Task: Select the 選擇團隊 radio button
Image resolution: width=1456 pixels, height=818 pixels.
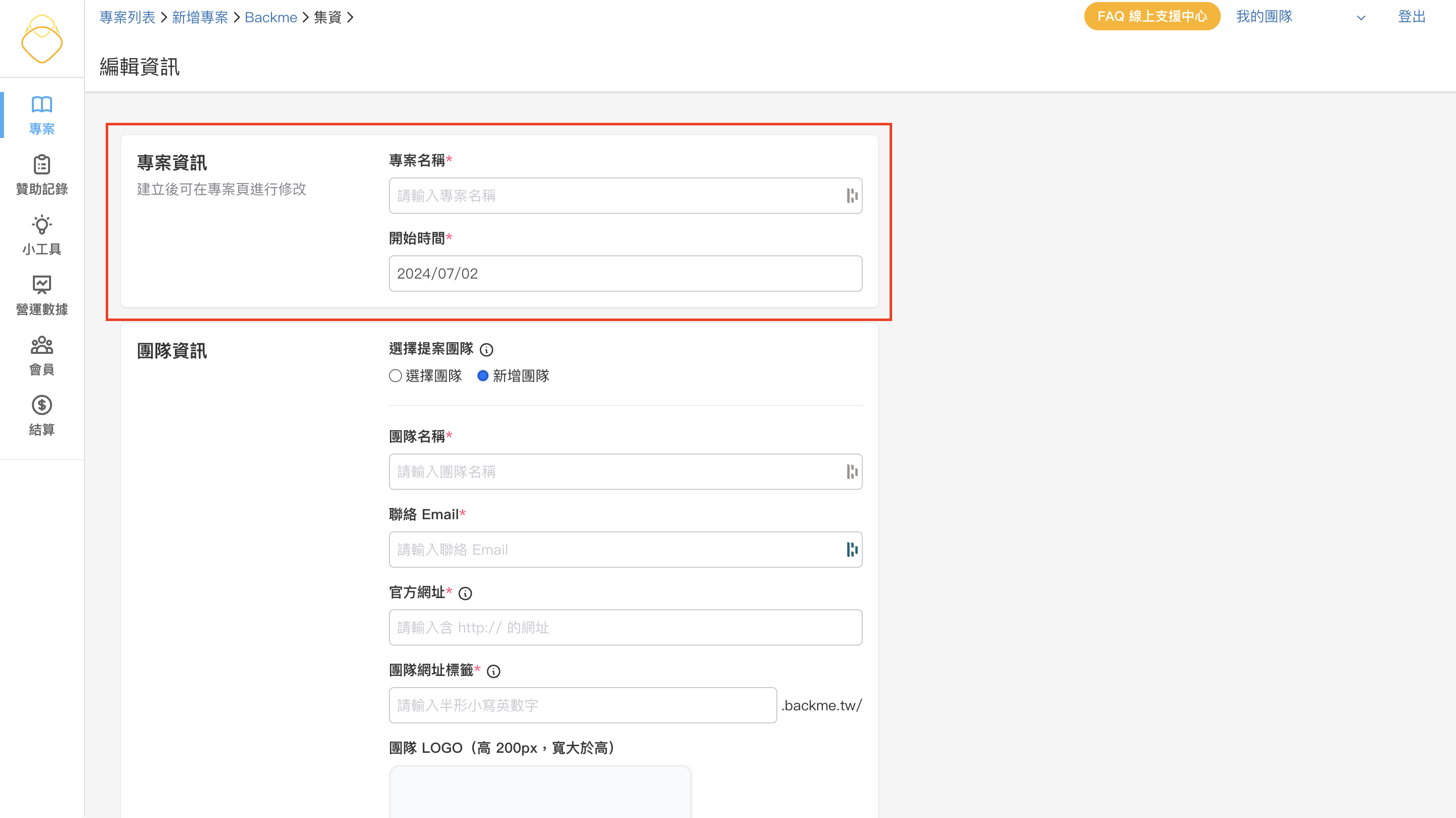Action: click(395, 376)
